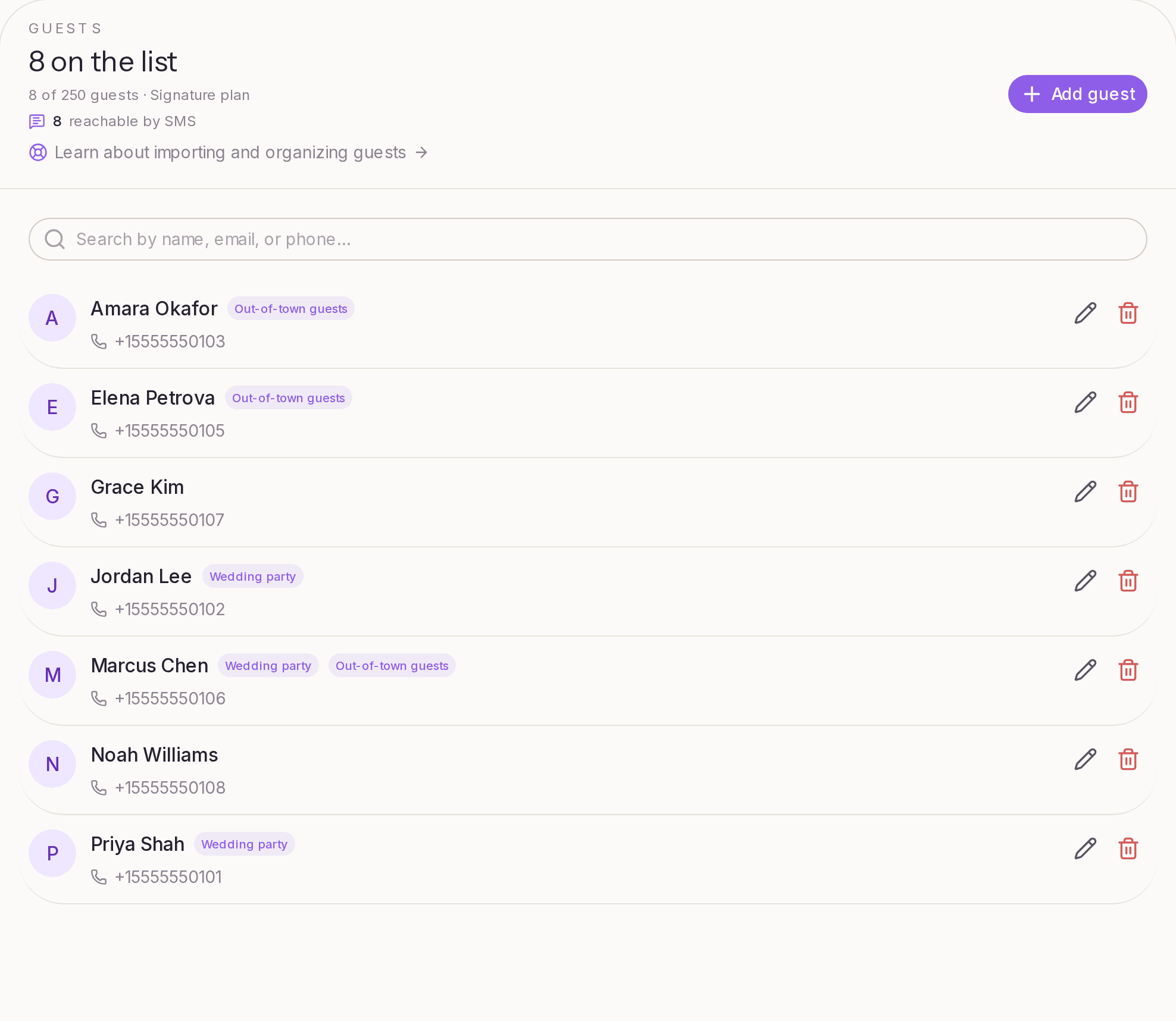The height and width of the screenshot is (1021, 1176).
Task: Click phone number +15555550103
Action: tap(170, 342)
